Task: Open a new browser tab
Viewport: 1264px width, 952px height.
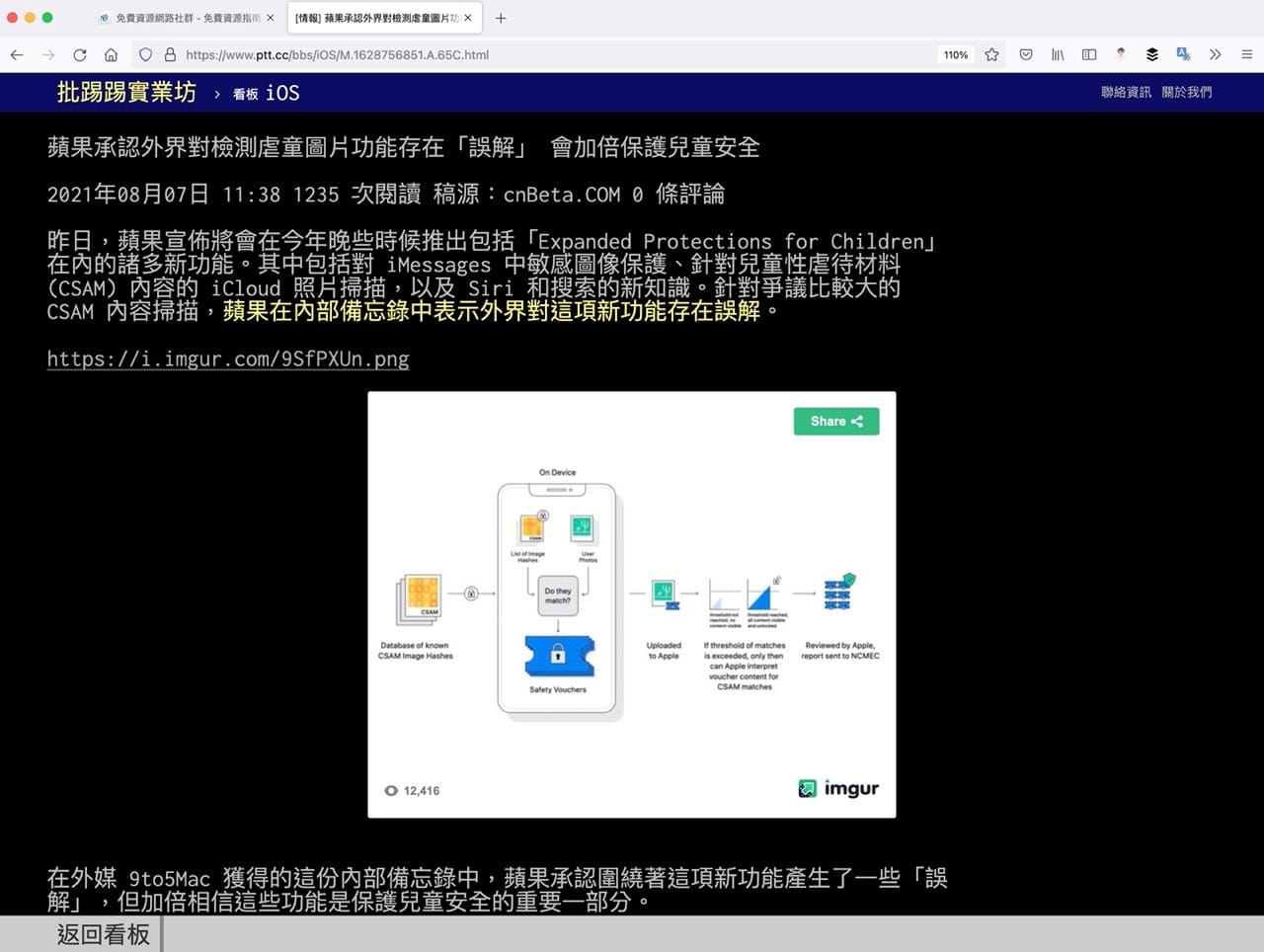Action: (501, 18)
